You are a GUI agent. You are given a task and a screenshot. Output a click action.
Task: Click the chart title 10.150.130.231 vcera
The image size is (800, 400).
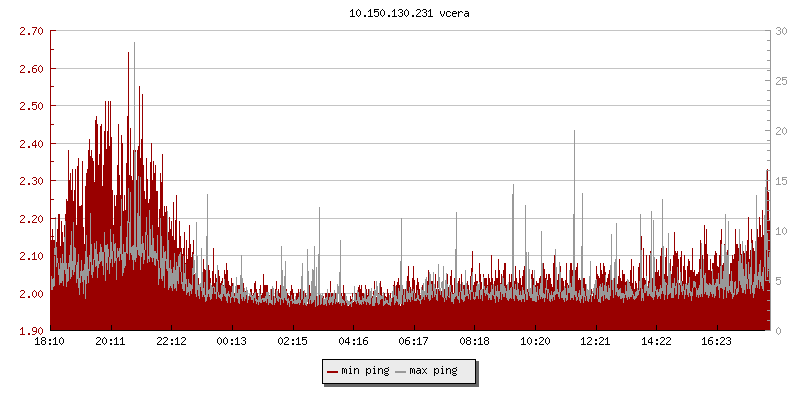pyautogui.click(x=409, y=14)
